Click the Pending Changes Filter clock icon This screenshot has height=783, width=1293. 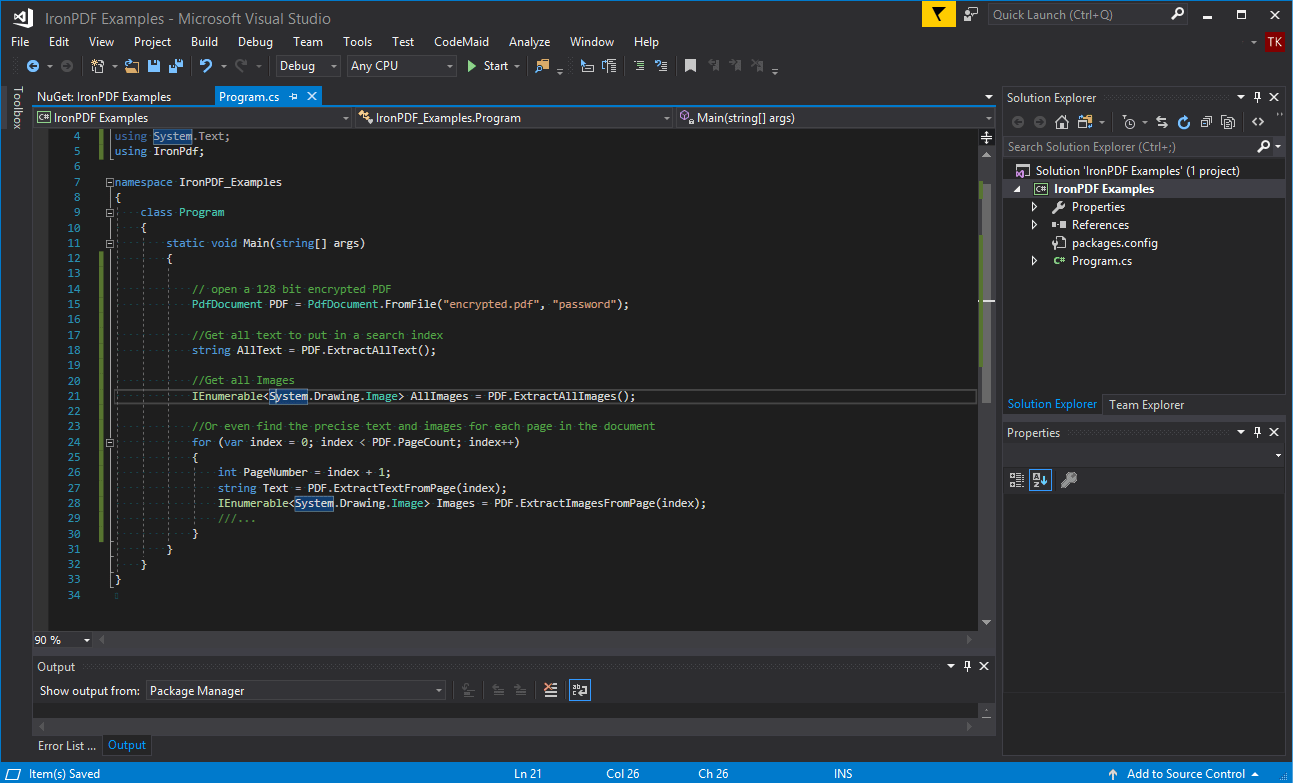coord(1130,122)
